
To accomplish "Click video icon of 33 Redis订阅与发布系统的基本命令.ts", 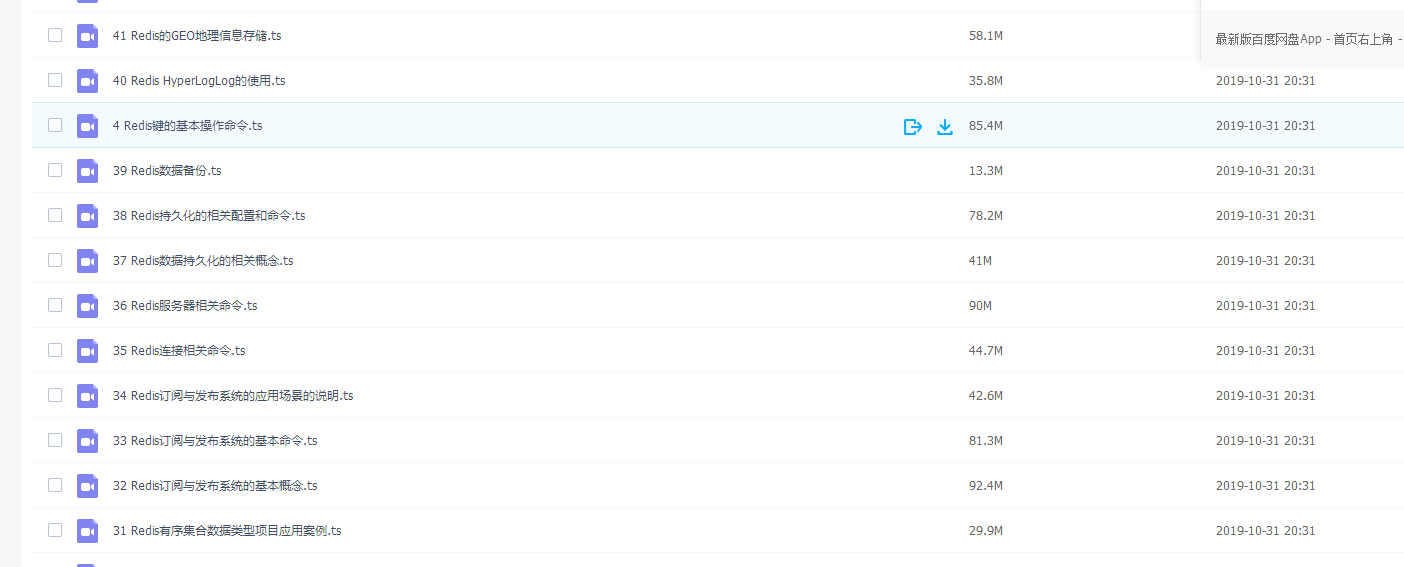I will [88, 441].
